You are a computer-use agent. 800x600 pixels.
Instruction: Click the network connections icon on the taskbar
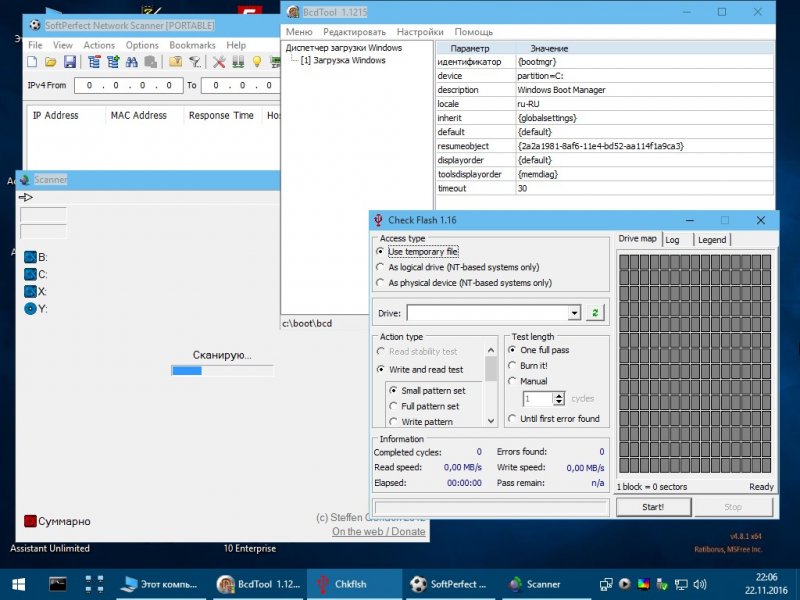681,584
